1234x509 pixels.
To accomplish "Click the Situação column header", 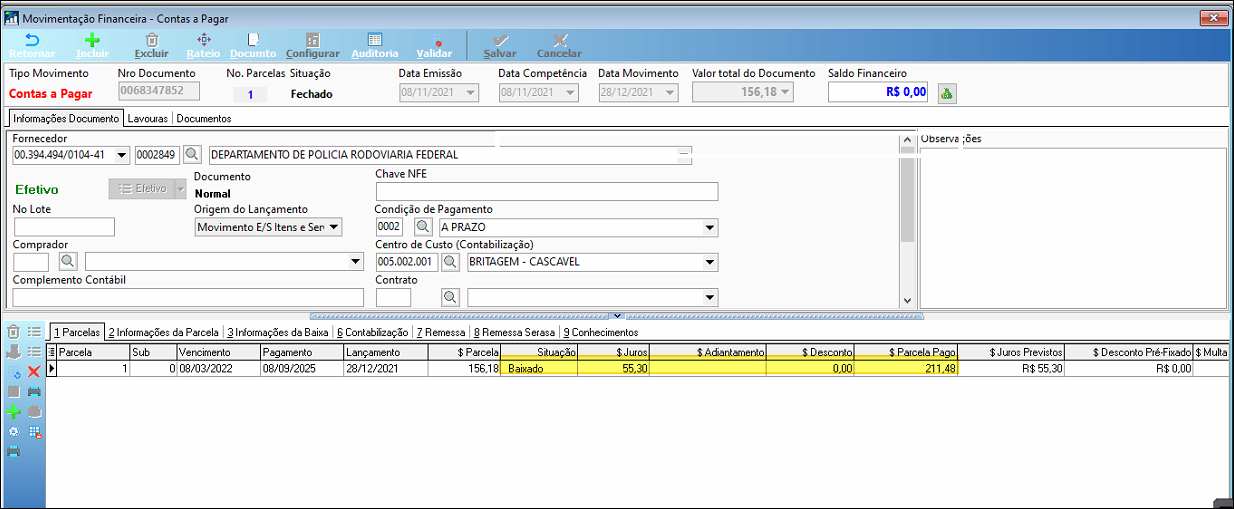I will click(x=539, y=353).
